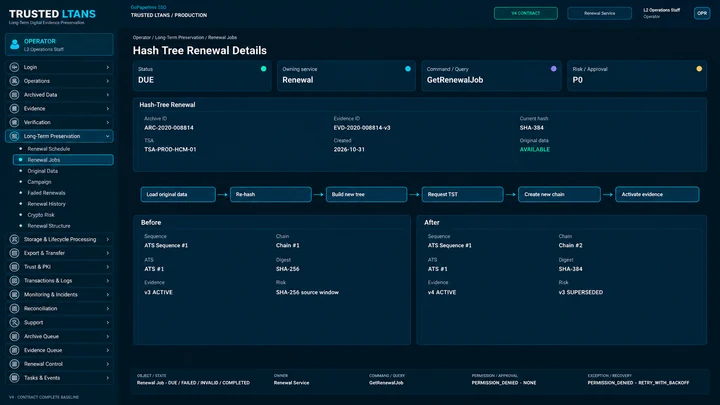The width and height of the screenshot is (720, 405).
Task: Open Failed Renewals submenu item
Action: (46, 193)
